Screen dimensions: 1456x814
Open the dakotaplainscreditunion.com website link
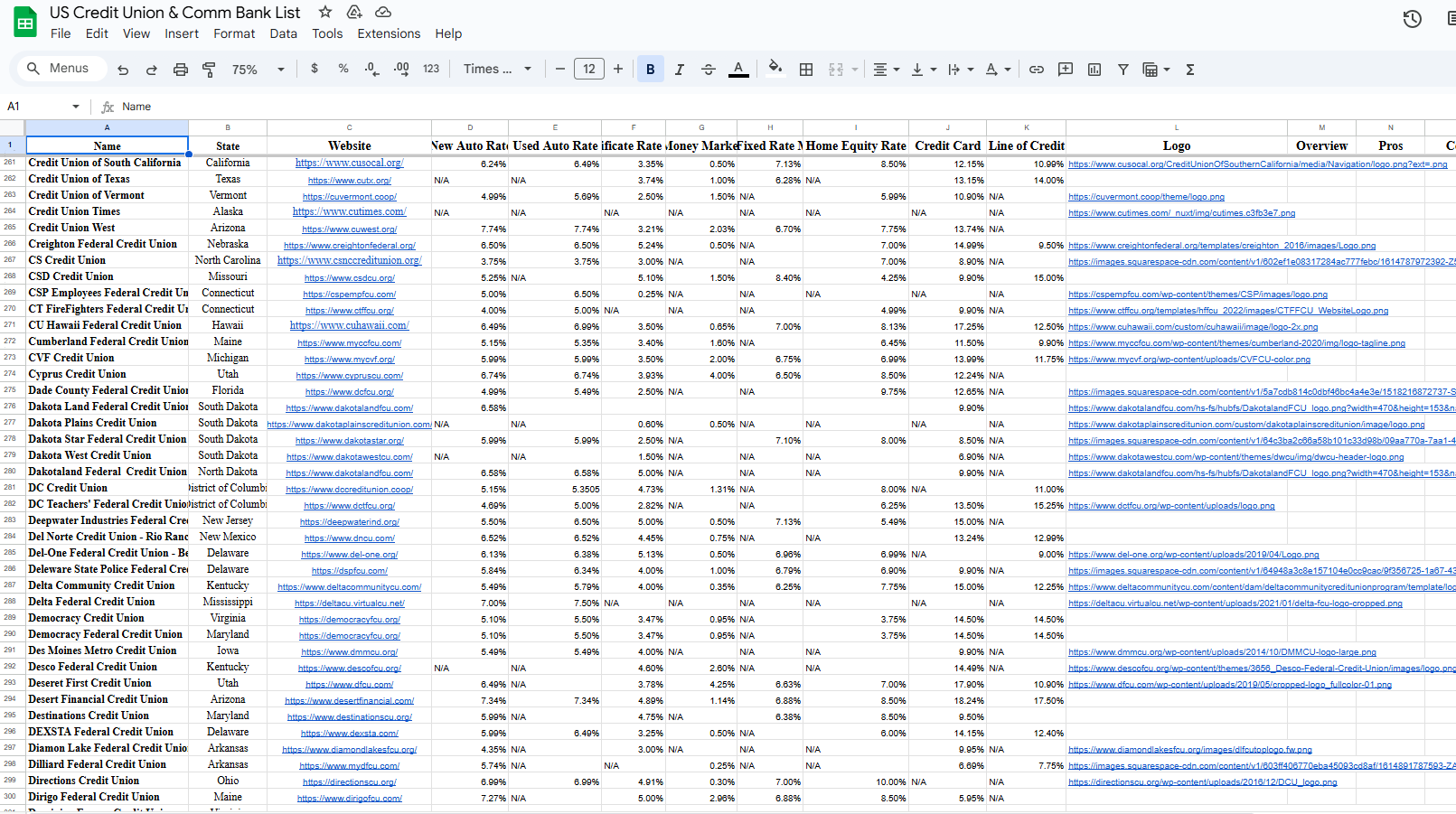pyautogui.click(x=349, y=425)
